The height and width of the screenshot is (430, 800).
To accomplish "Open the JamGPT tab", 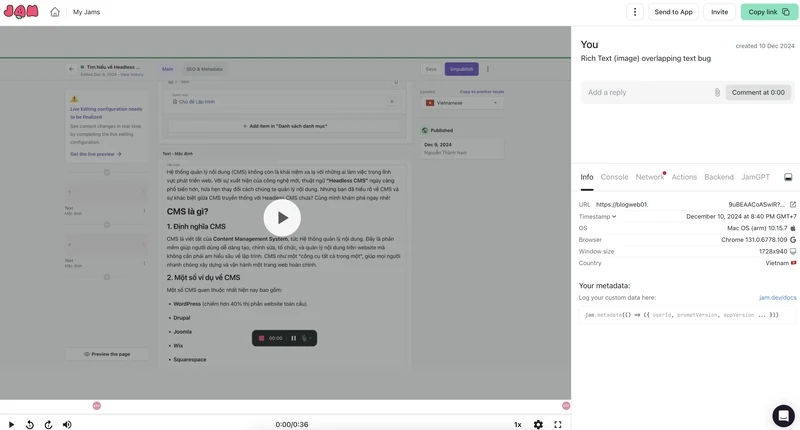I will 755,177.
